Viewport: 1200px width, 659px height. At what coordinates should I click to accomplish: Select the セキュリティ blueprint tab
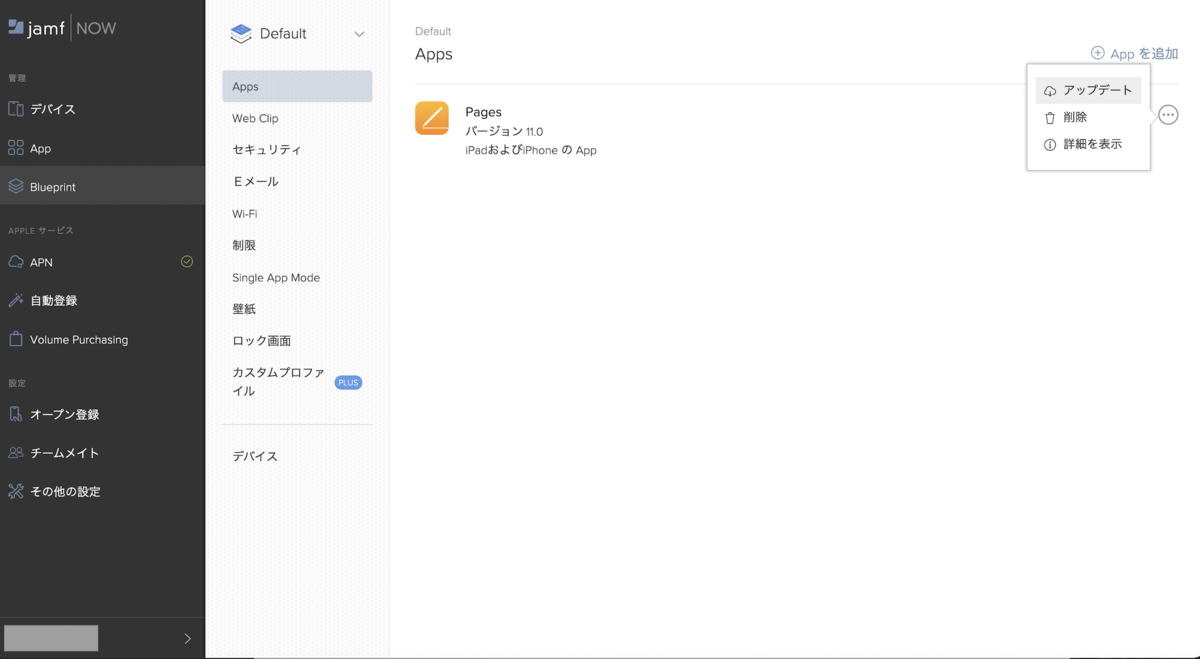click(x=297, y=149)
